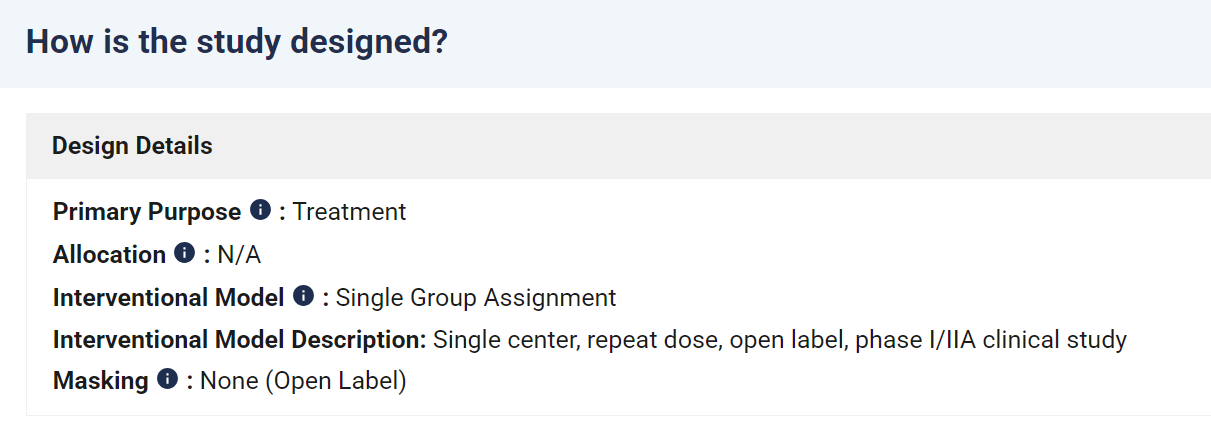Select "phase I/IIA clinical study" text

tap(991, 340)
